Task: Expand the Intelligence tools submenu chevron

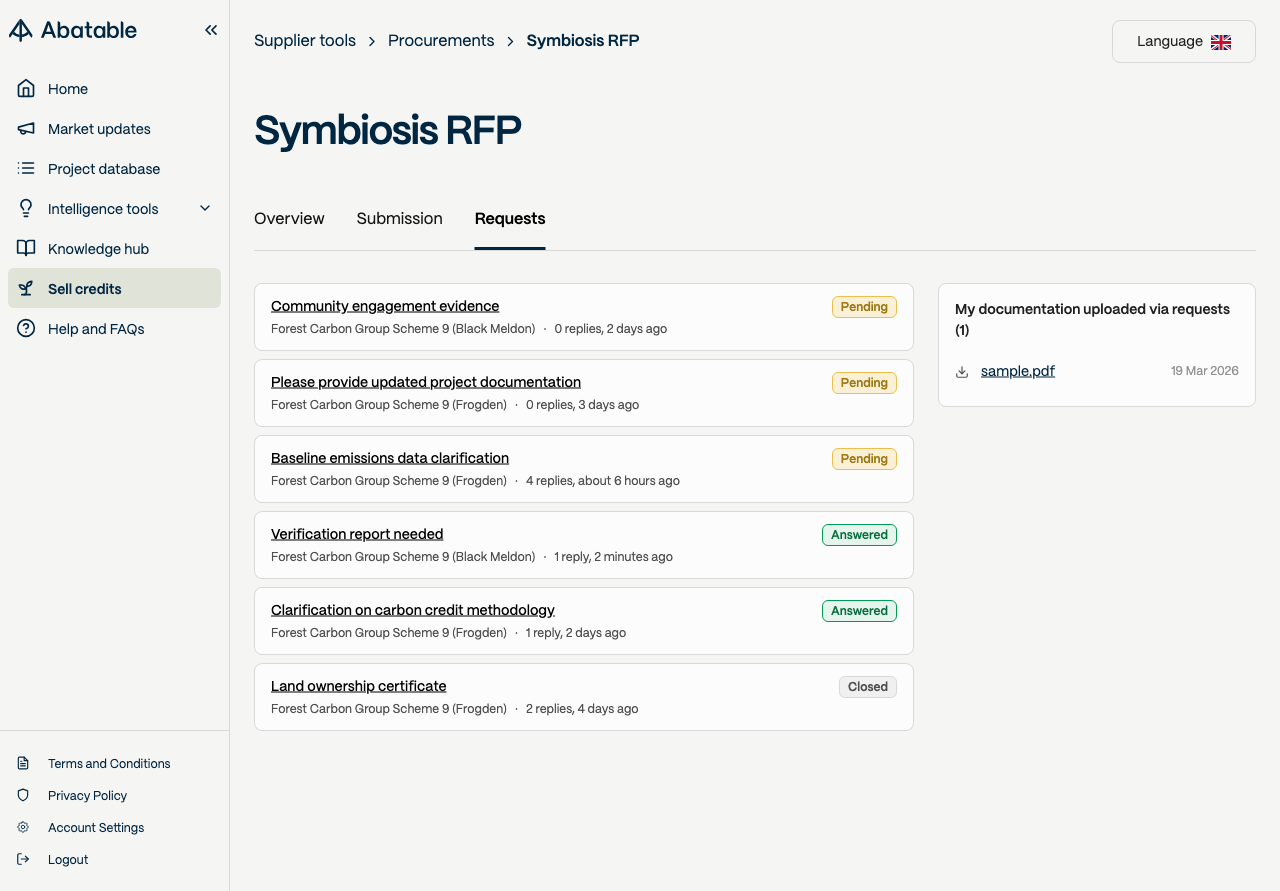Action: [205, 208]
